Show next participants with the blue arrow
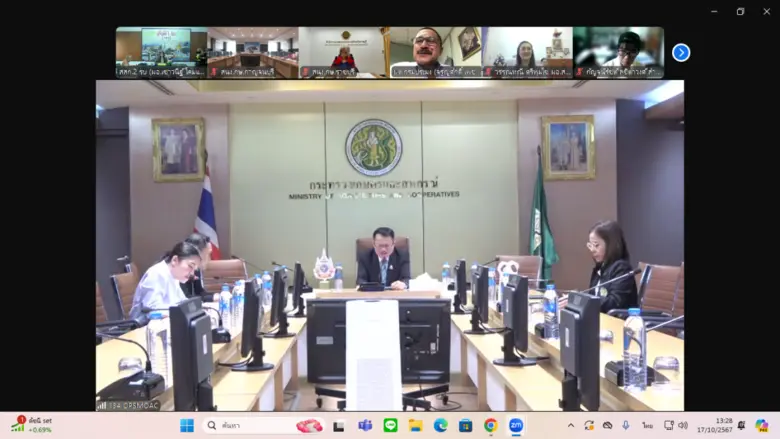This screenshot has width=780, height=439. pos(681,53)
